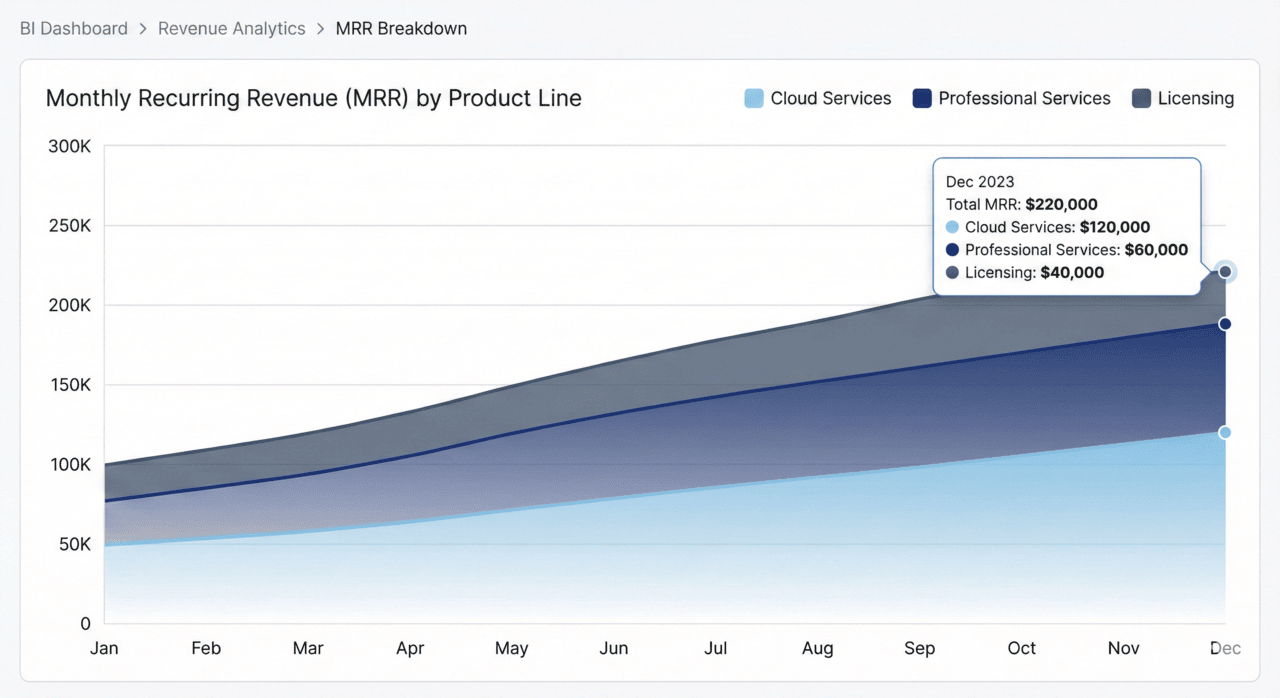1280x698 pixels.
Task: Expand the BI Dashboard breadcrumb chevron
Action: tap(141, 28)
